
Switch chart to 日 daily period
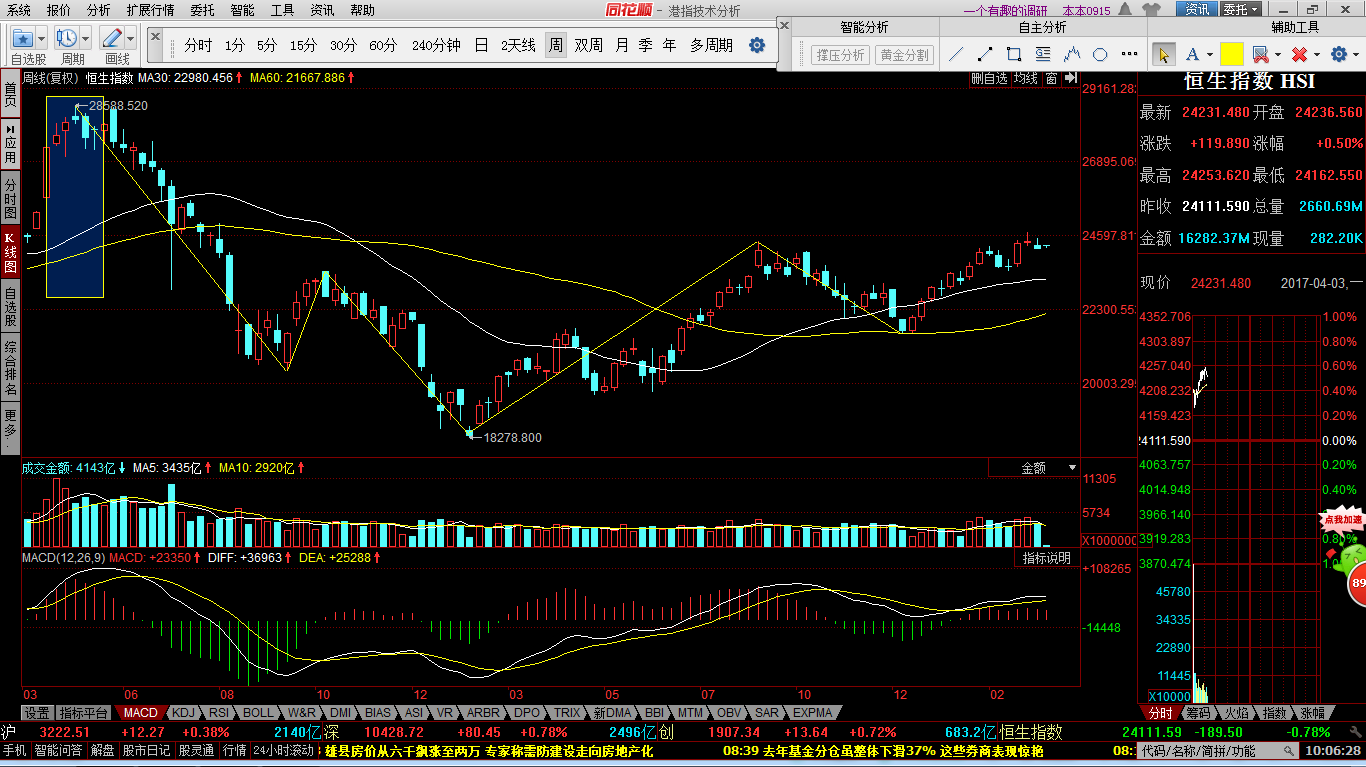(x=481, y=46)
